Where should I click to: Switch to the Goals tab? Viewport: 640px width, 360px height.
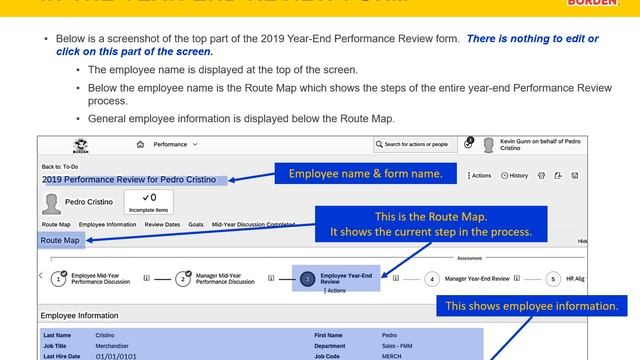[196, 224]
